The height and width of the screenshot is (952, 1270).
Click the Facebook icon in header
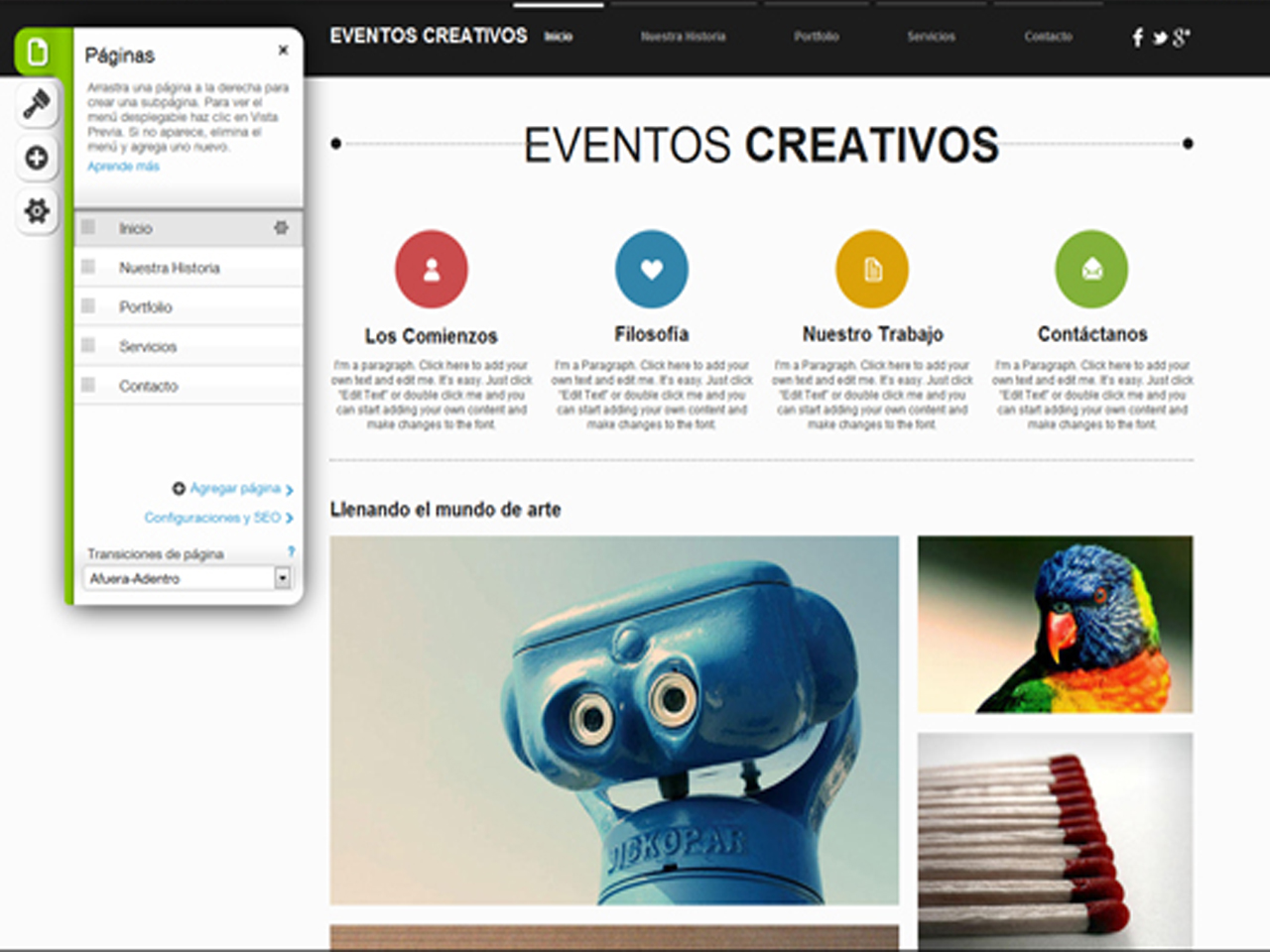tap(1137, 38)
